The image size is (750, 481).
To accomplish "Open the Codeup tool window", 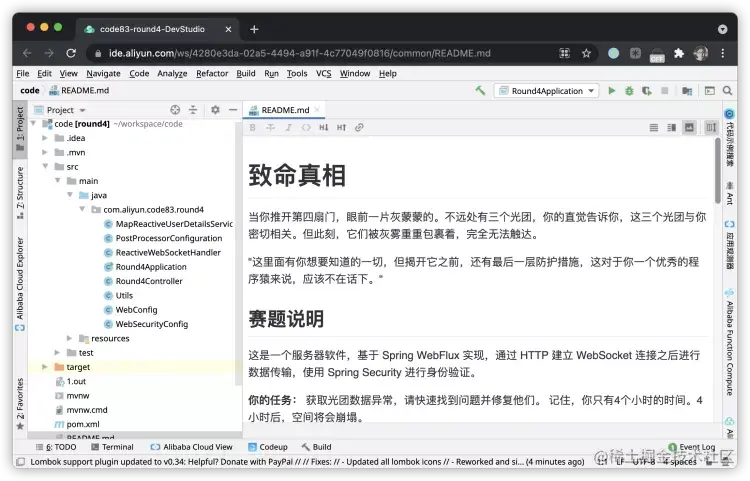I will (x=268, y=447).
